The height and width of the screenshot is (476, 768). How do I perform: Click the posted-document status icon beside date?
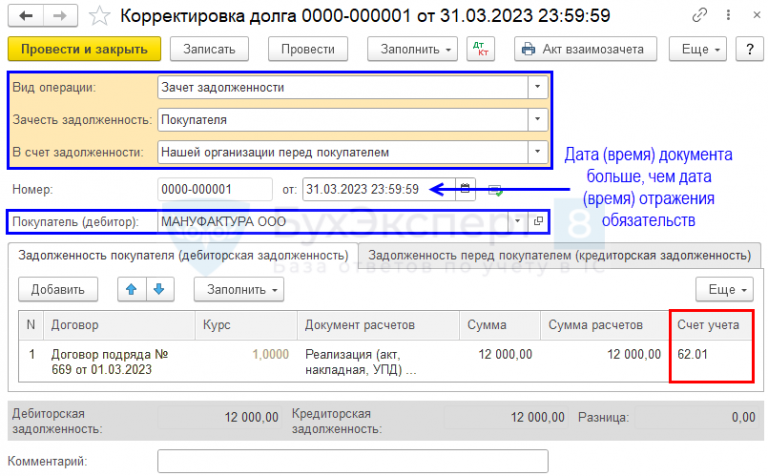point(496,190)
